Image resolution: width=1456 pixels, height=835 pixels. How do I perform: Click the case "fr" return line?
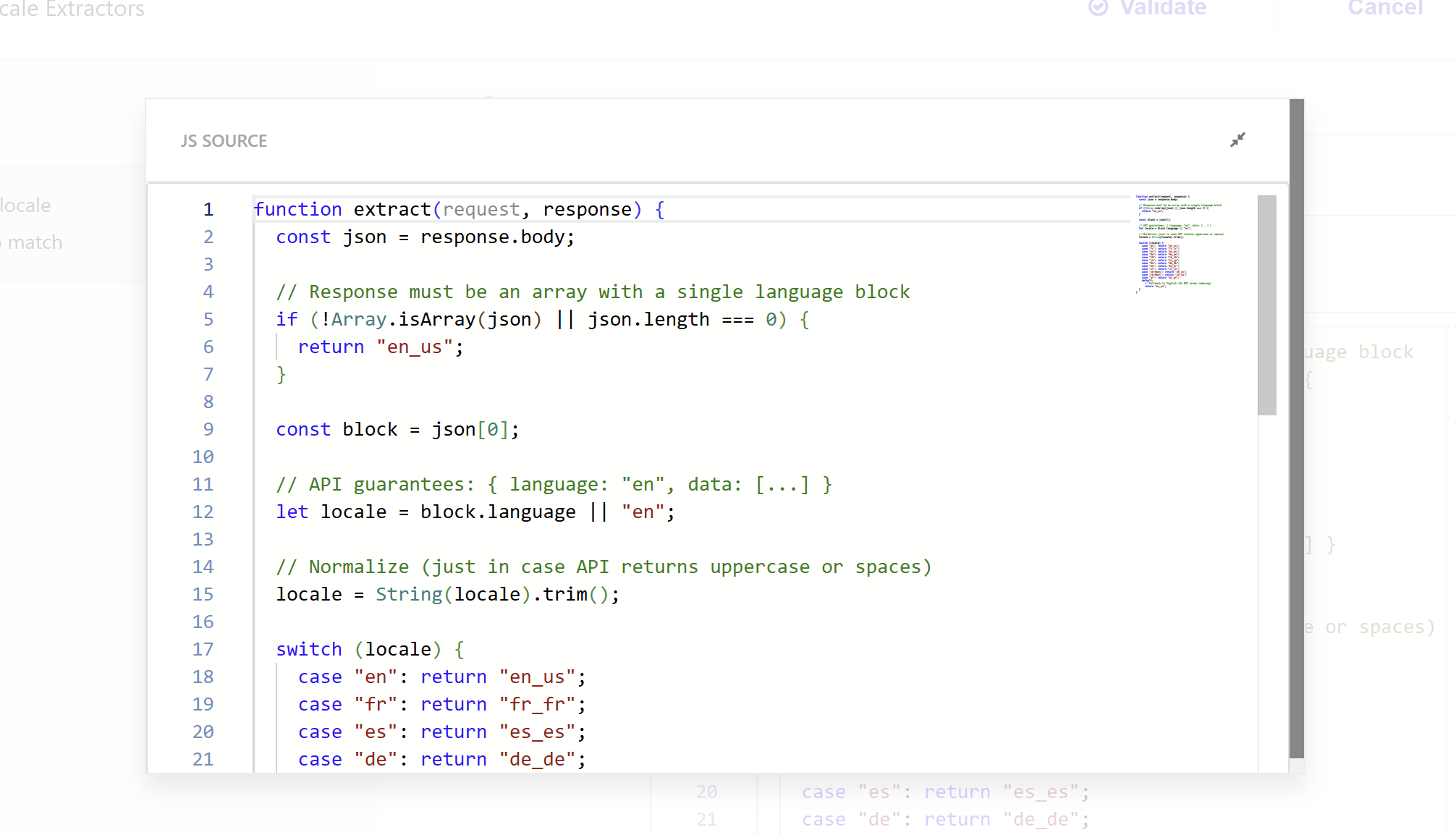441,705
